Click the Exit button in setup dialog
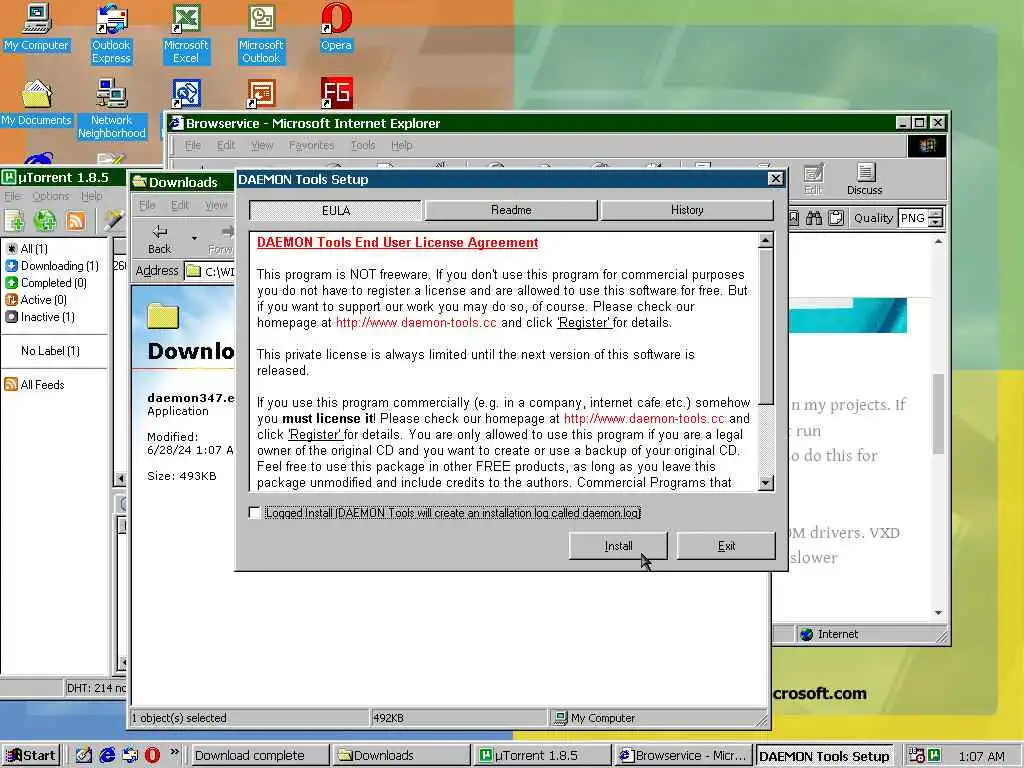Image resolution: width=1024 pixels, height=768 pixels. 726,546
